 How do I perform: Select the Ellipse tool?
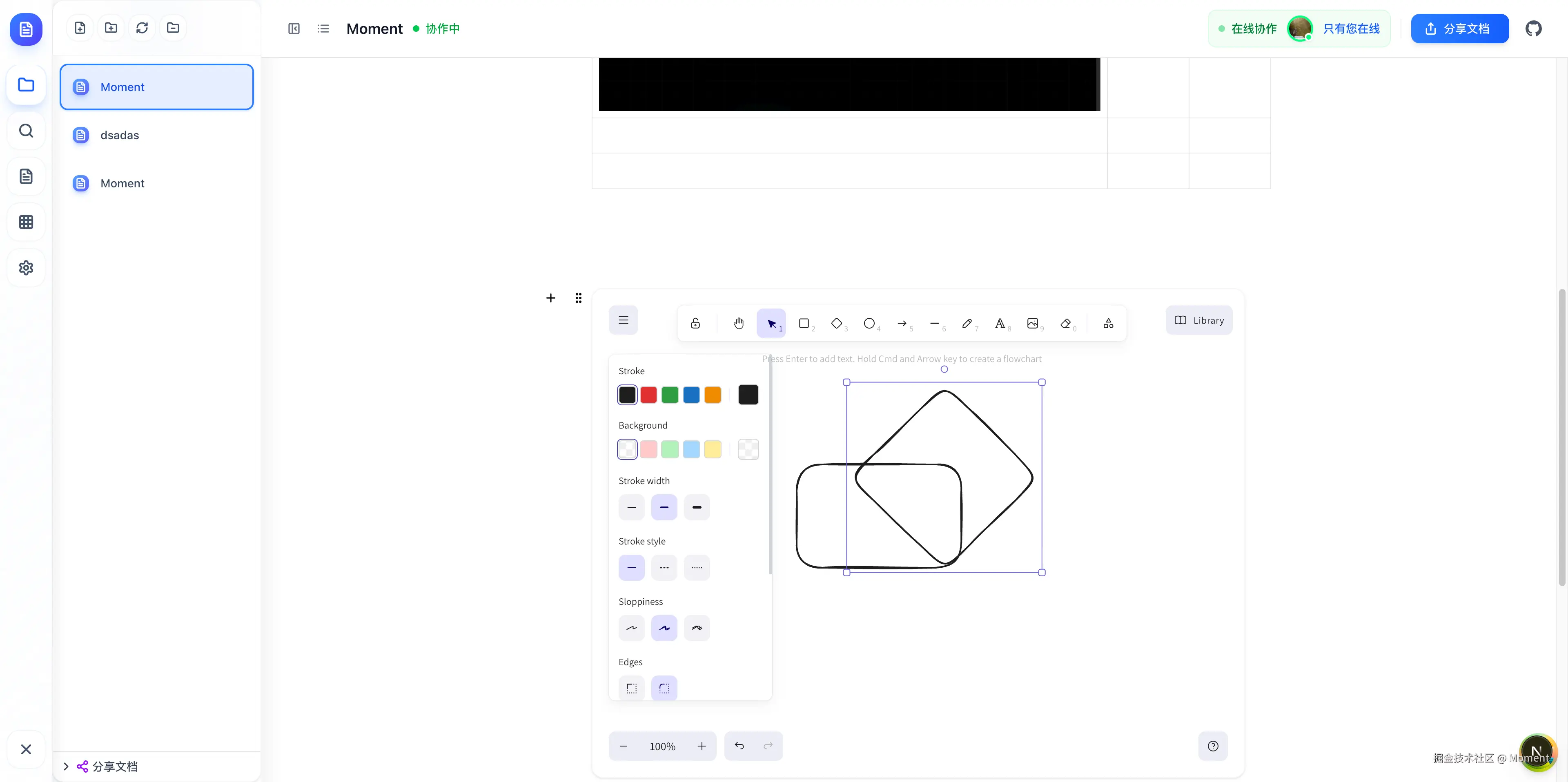point(869,323)
